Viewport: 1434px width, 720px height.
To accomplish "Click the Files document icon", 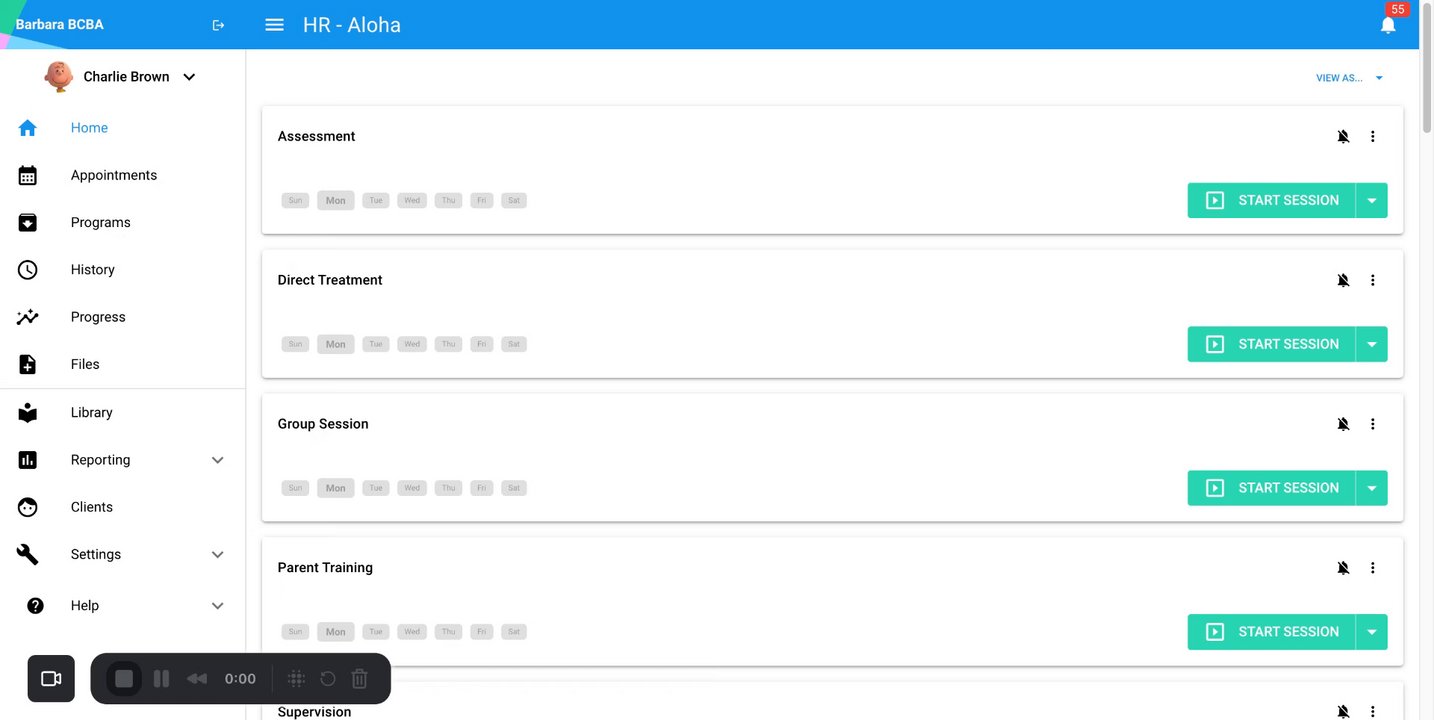I will tap(28, 364).
